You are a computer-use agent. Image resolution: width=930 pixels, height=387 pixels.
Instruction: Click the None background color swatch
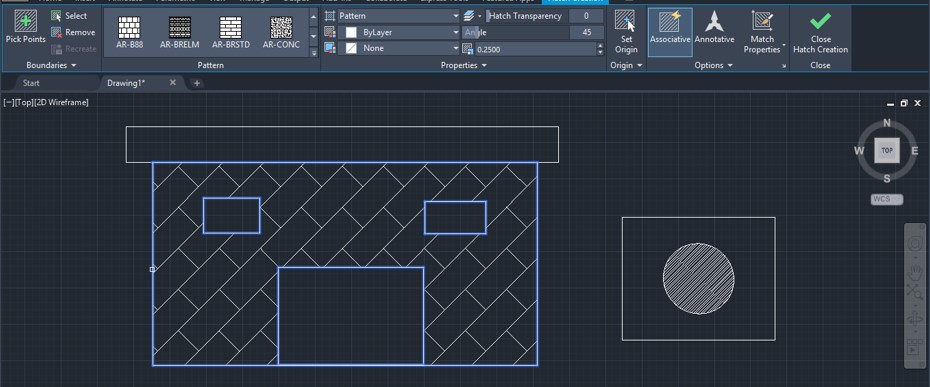[351, 49]
